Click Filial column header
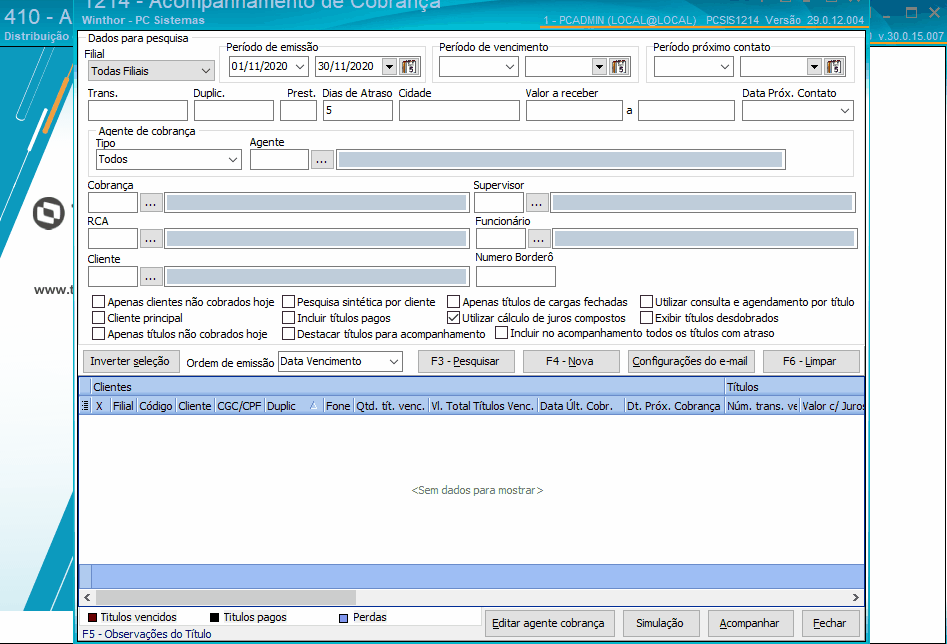Image resolution: width=947 pixels, height=644 pixels. point(123,406)
